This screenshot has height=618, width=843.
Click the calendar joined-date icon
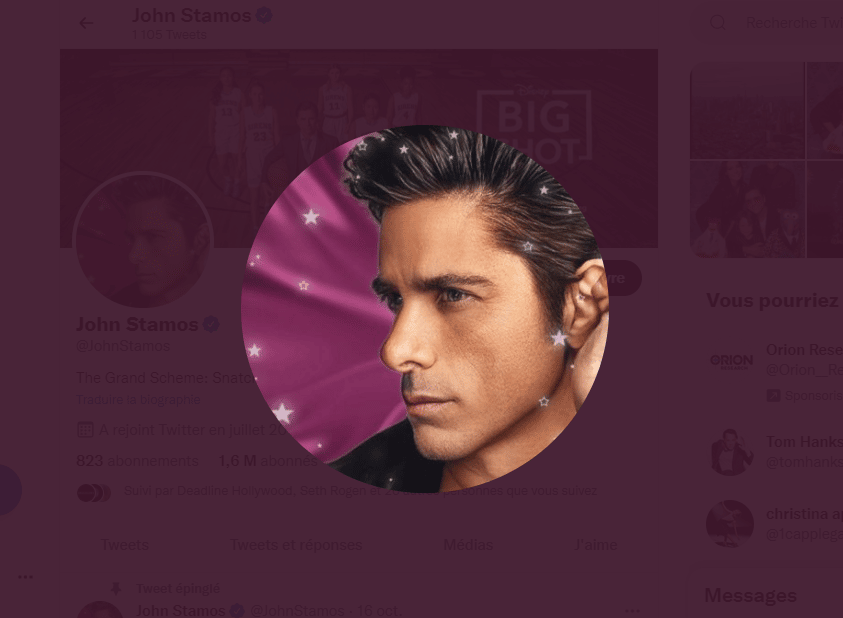tap(85, 430)
